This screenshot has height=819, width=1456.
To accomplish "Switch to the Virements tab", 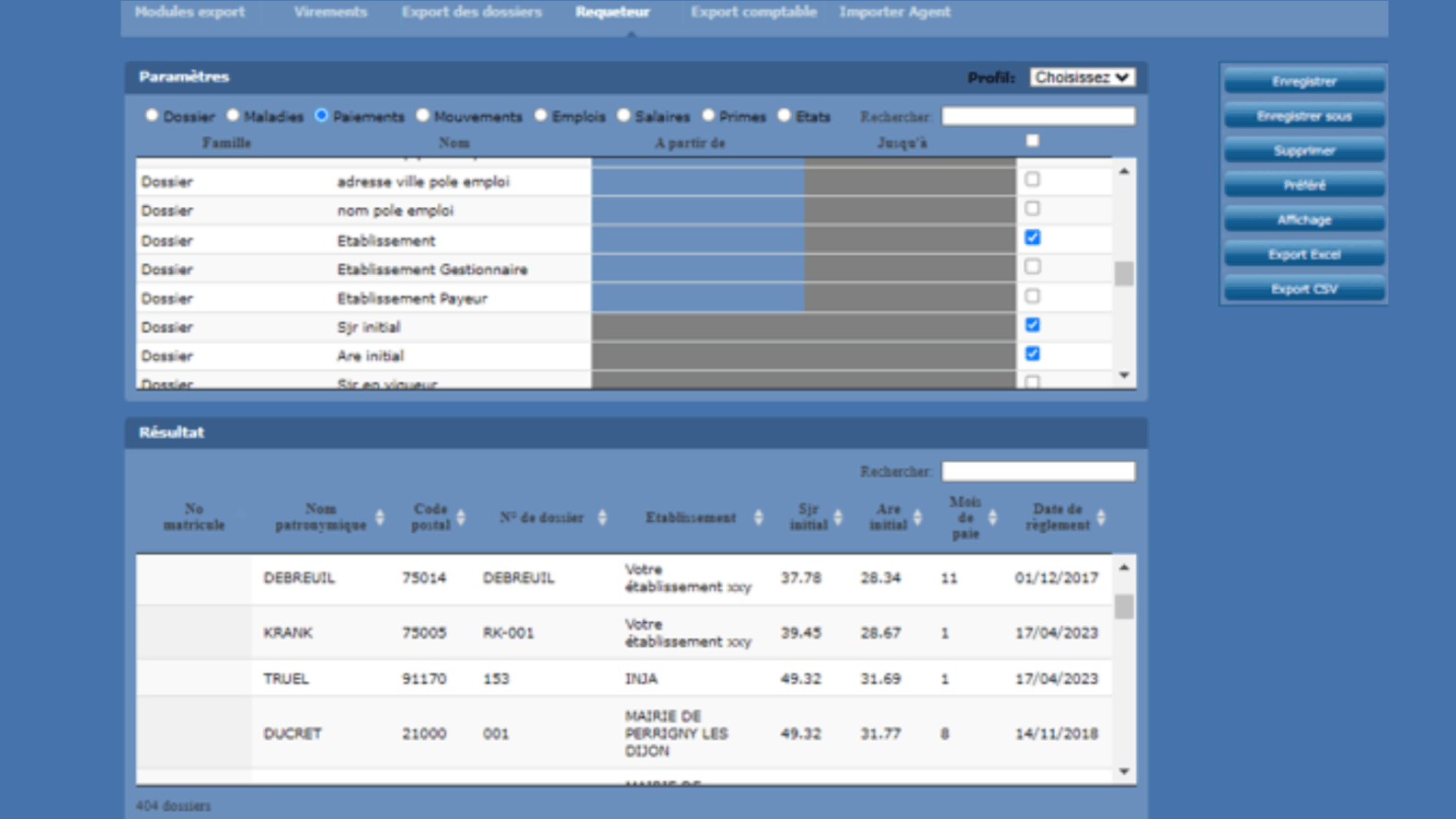I will click(330, 12).
